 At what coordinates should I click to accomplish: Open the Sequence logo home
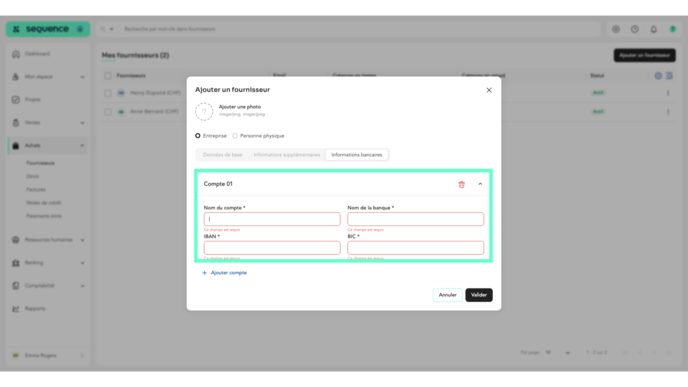pyautogui.click(x=48, y=29)
